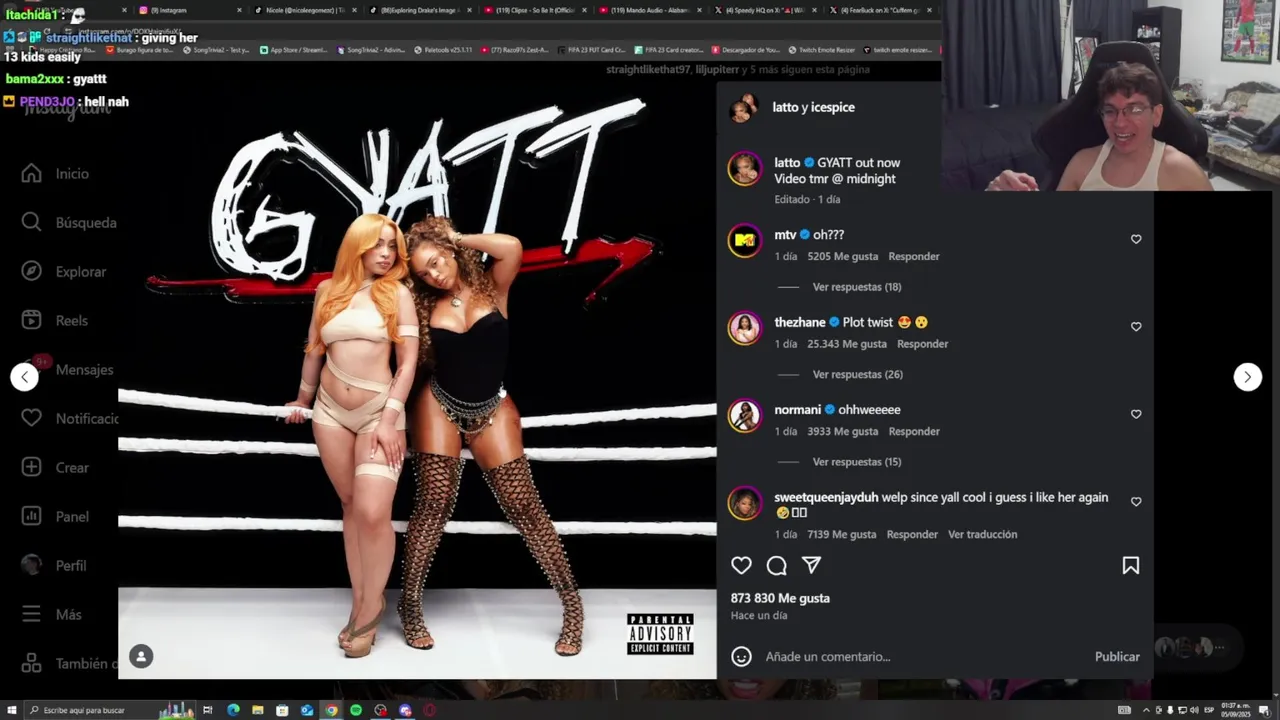
Task: Open normani's profile avatar
Action: [x=744, y=415]
